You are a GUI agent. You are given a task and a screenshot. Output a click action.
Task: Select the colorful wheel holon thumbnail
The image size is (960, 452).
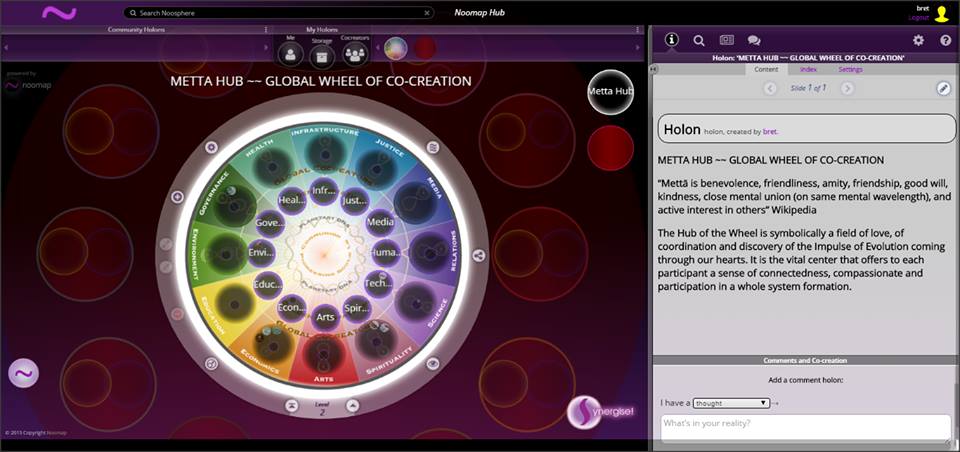[x=396, y=48]
